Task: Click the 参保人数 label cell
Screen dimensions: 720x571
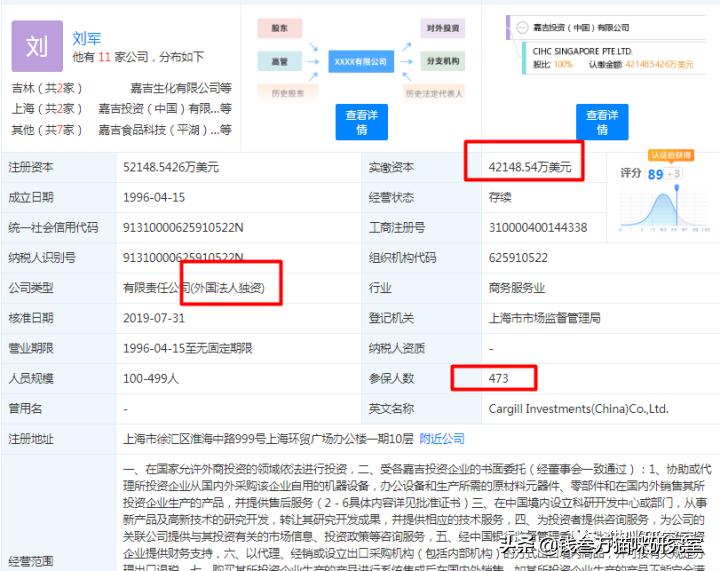Action: (x=422, y=379)
